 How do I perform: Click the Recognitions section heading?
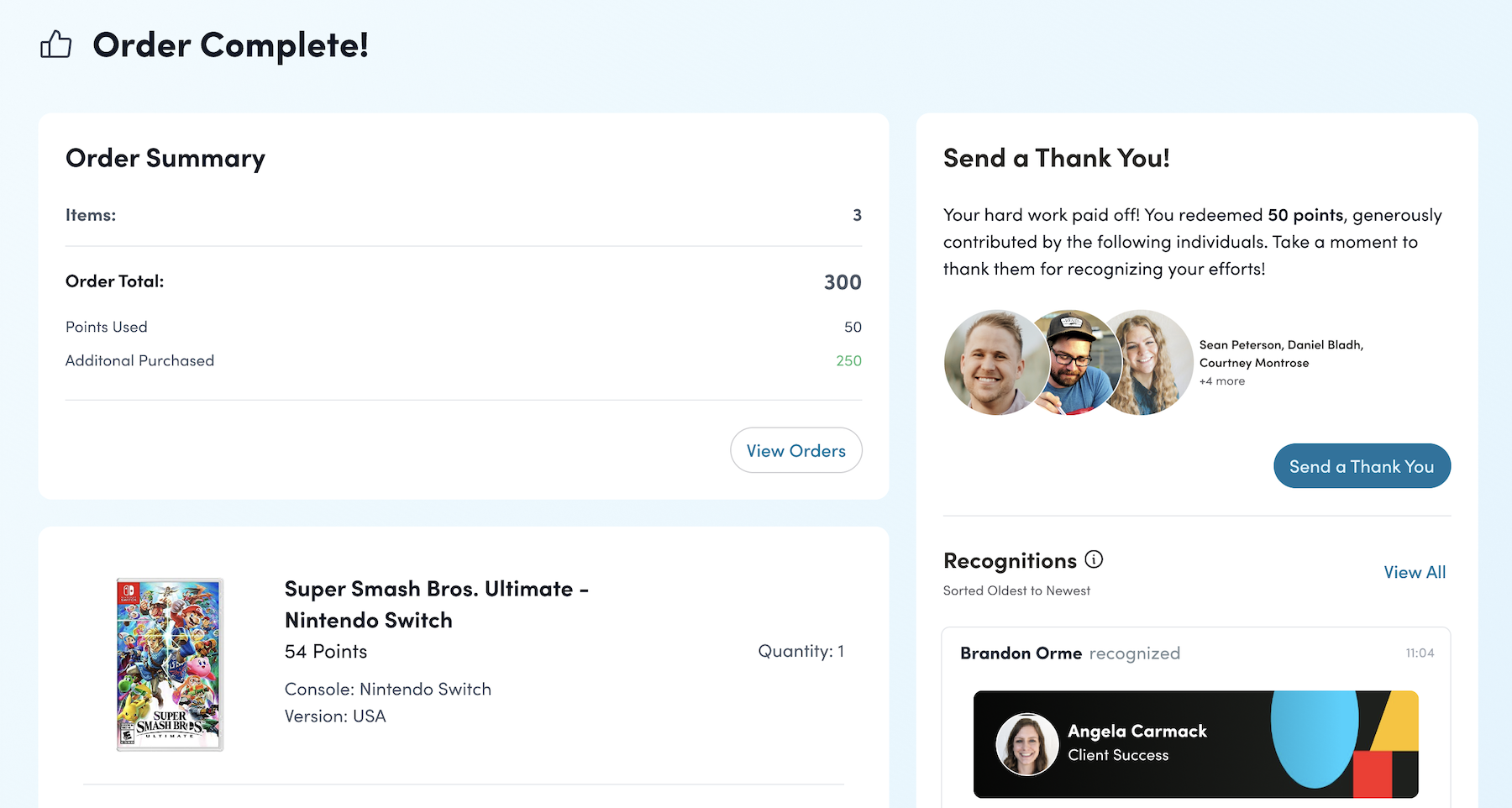coord(1010,560)
